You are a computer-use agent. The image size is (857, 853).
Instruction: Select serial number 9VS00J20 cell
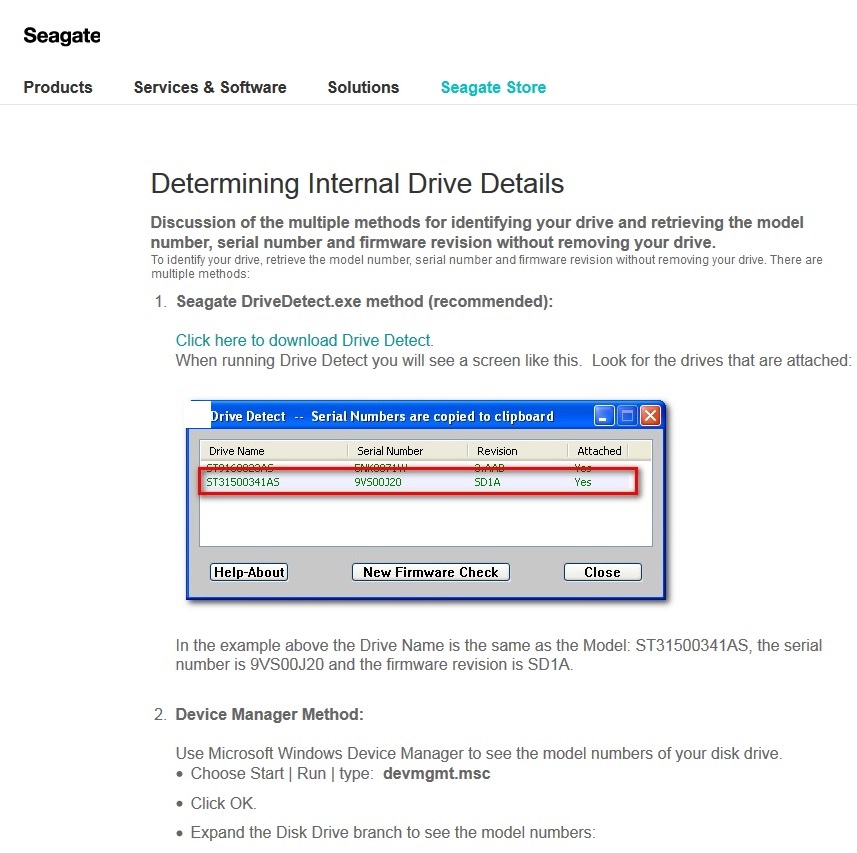click(x=378, y=482)
